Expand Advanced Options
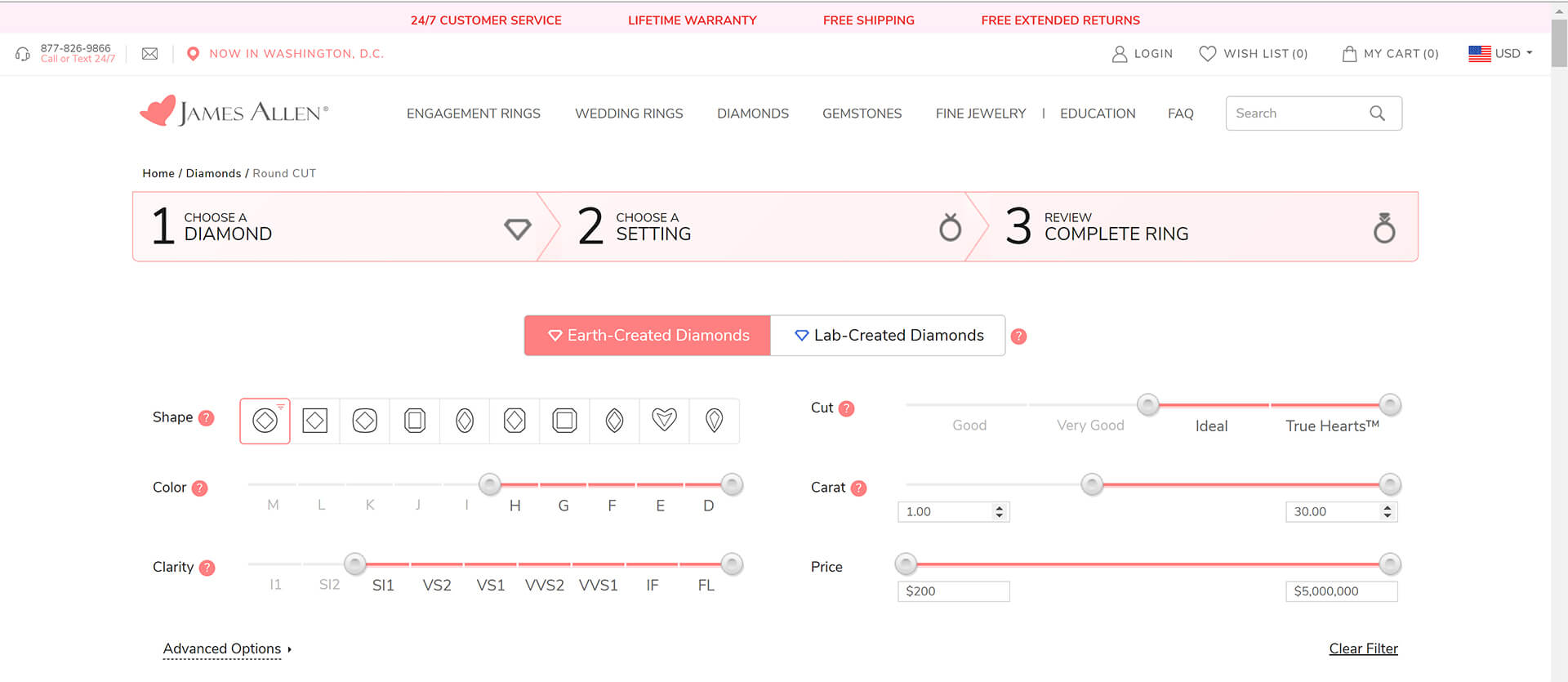 (x=227, y=649)
